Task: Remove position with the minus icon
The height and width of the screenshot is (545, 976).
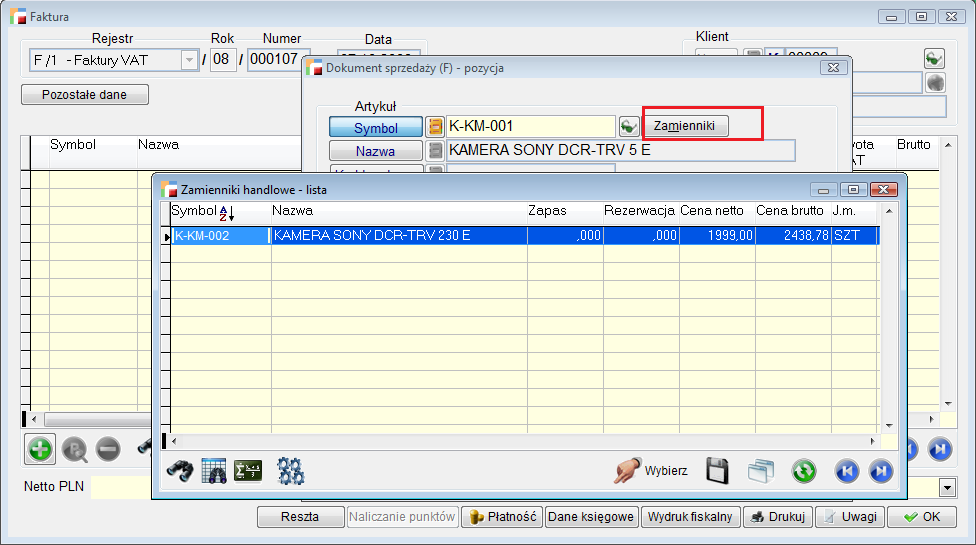Action: click(108, 449)
